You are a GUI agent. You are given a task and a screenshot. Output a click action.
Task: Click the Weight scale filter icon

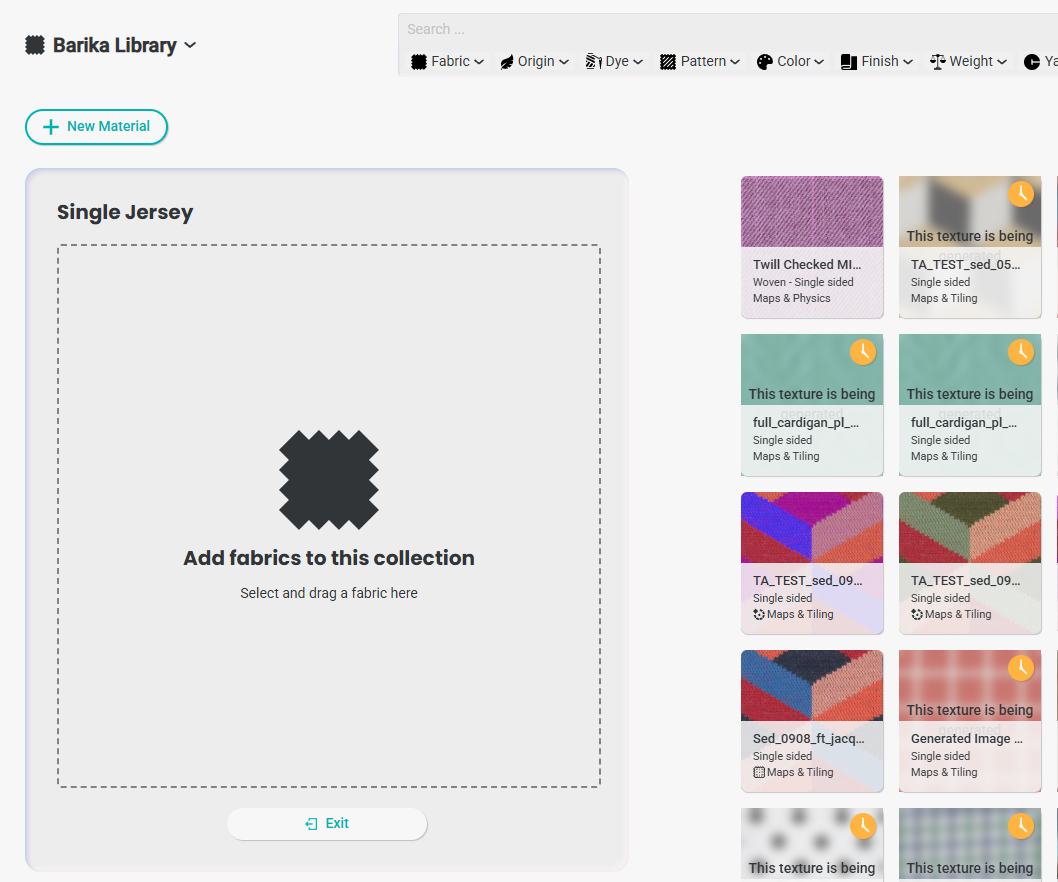(x=937, y=62)
